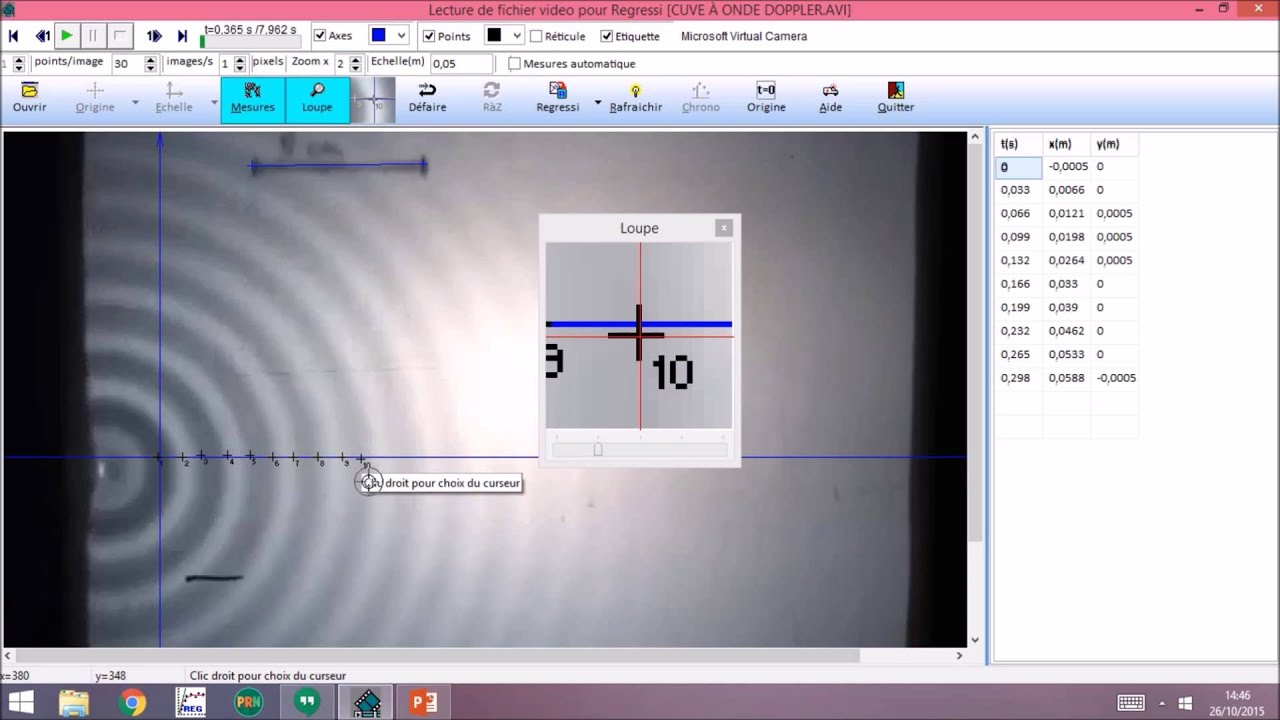Viewport: 1280px width, 720px height.
Task: Reset measurements with RàZ
Action: tap(492, 98)
